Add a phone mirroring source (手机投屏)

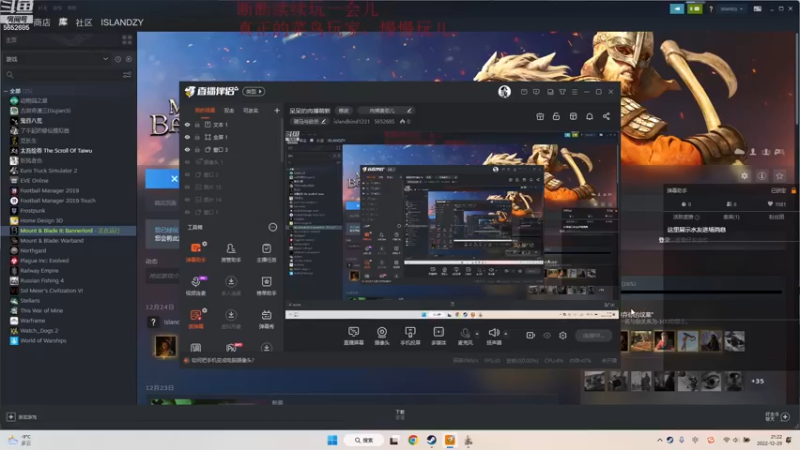pyautogui.click(x=410, y=336)
